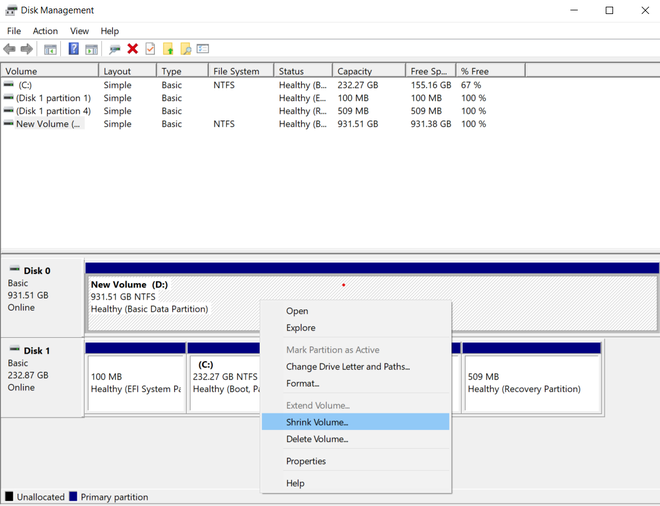
Task: Choose Open from the context menu
Action: 356,311
